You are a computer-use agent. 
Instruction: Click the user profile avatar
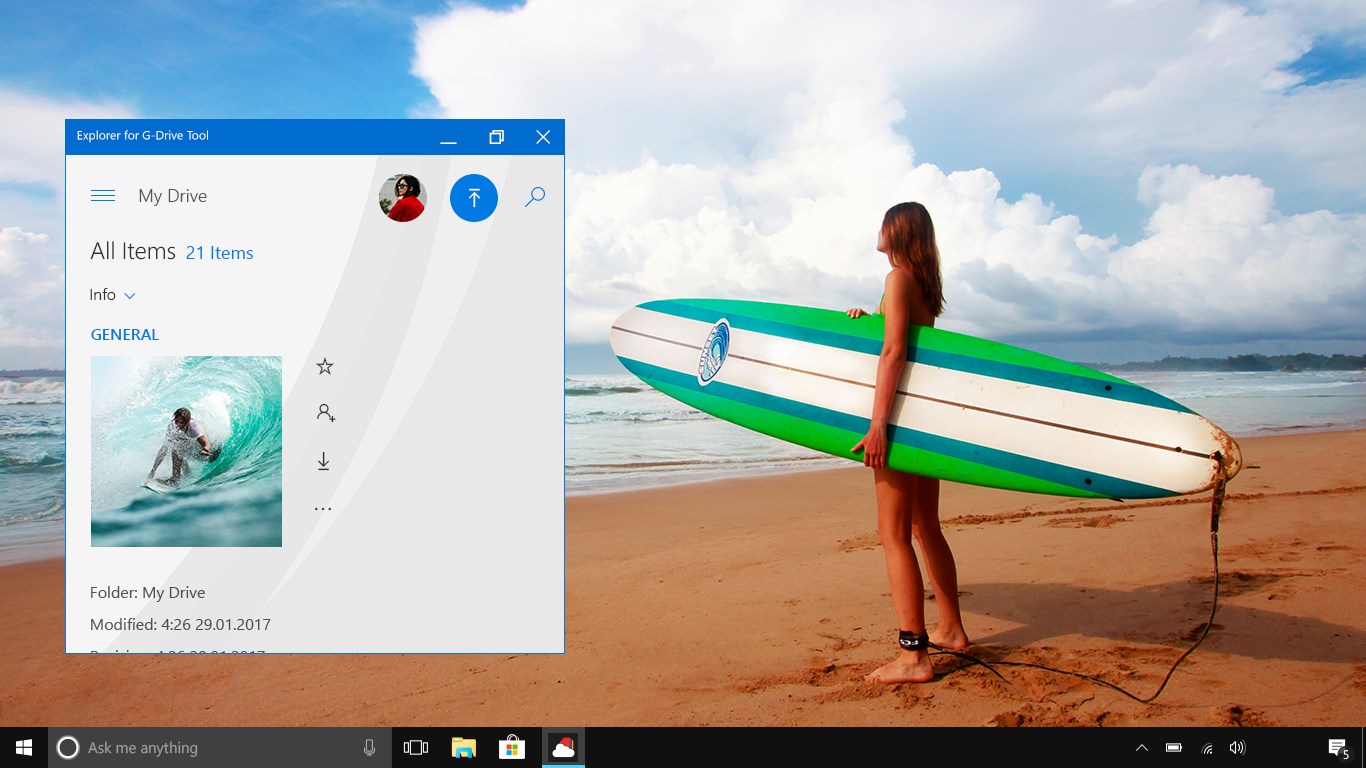point(403,198)
